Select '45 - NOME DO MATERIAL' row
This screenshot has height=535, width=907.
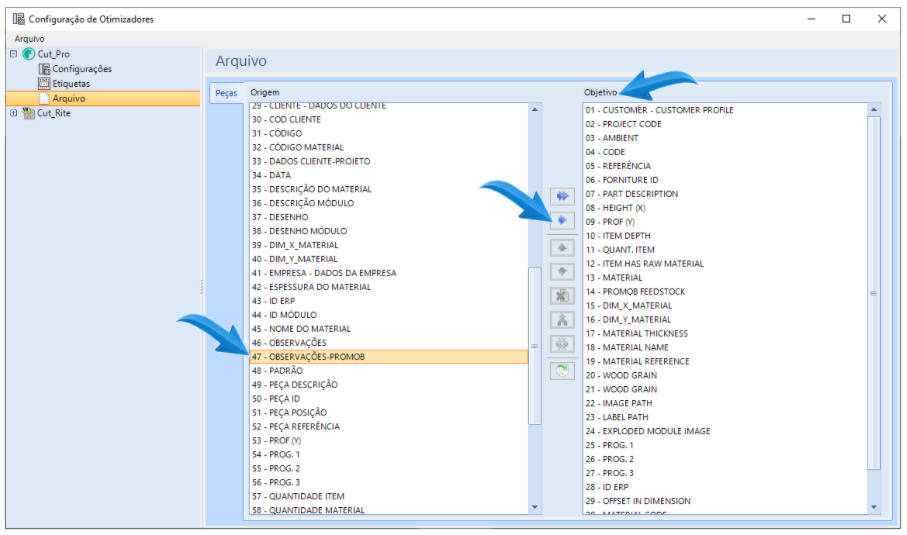click(x=389, y=329)
